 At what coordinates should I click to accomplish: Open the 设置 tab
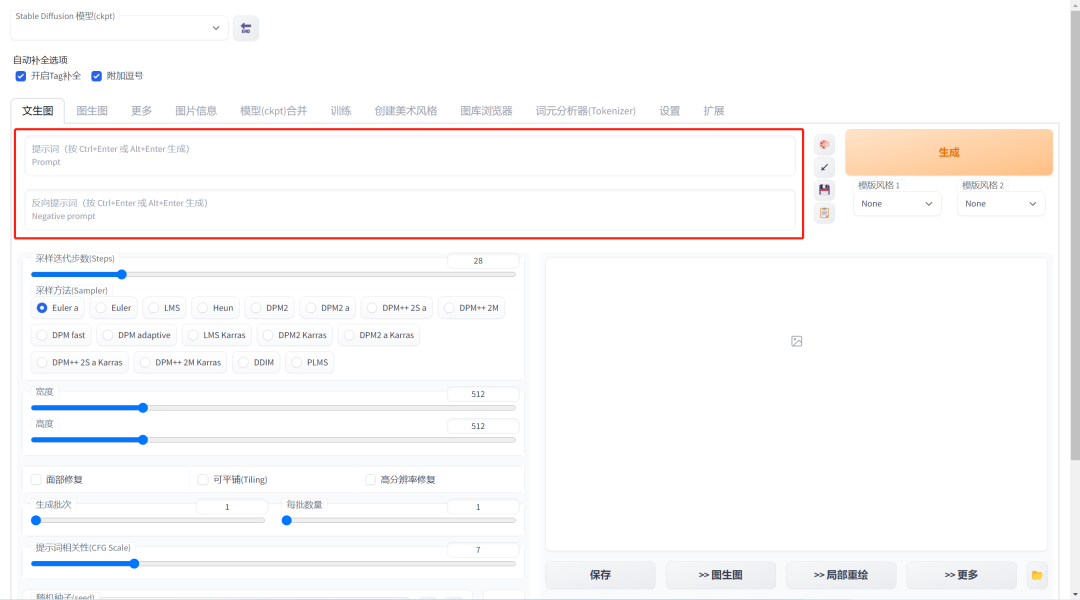(669, 111)
